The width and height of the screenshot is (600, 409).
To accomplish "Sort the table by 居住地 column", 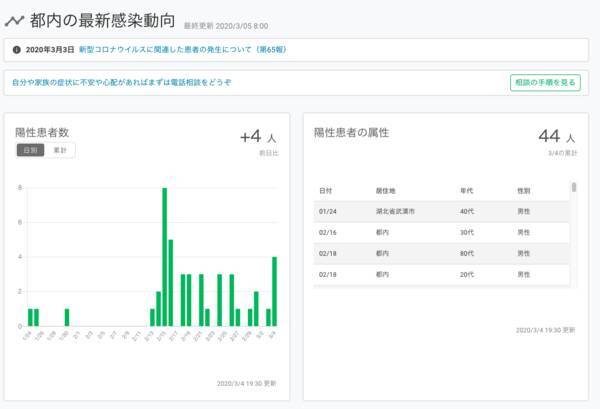I will [387, 189].
